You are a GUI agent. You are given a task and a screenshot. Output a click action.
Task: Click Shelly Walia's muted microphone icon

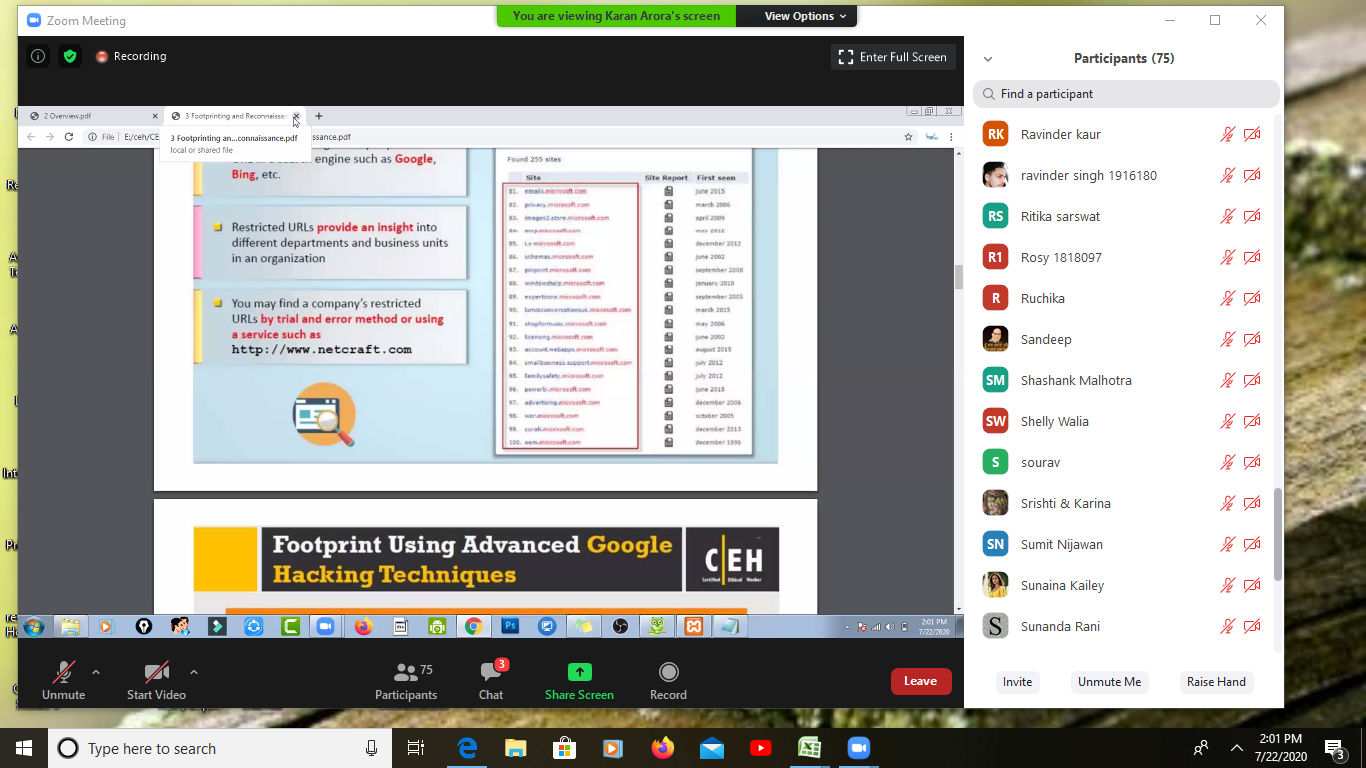click(x=1227, y=421)
